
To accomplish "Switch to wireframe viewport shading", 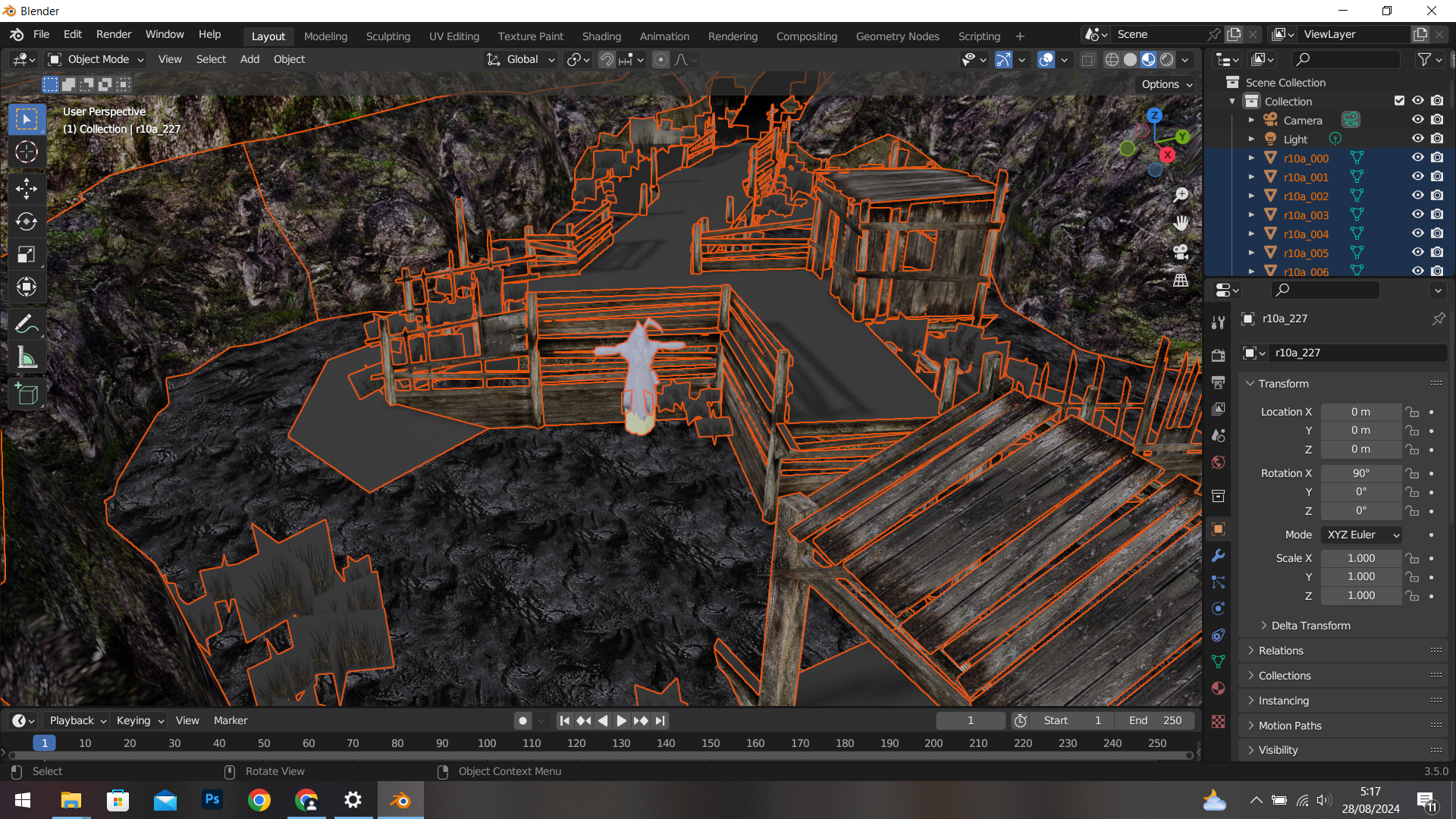I will click(1112, 60).
